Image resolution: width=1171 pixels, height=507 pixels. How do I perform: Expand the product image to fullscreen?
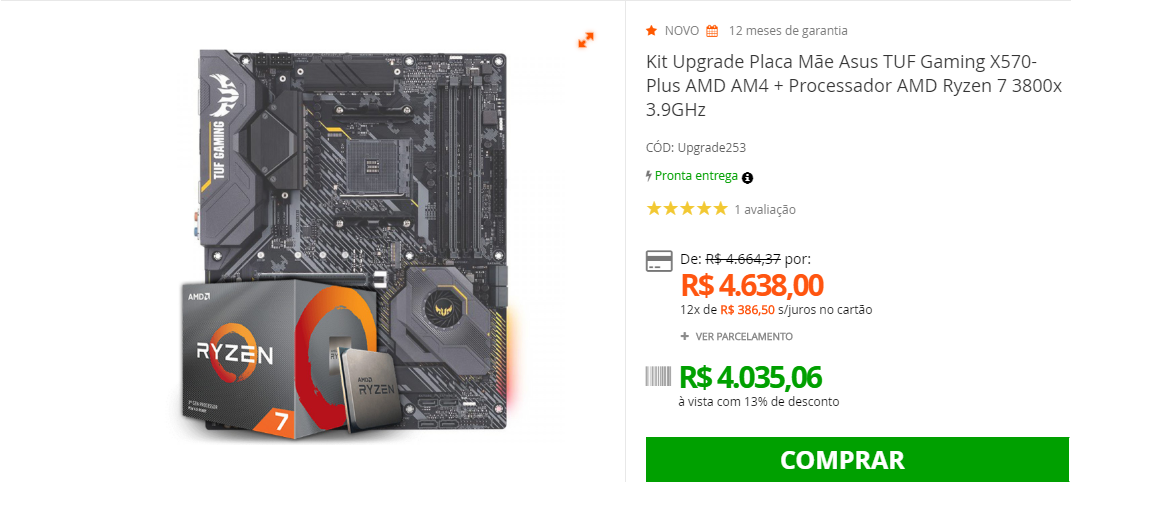[x=586, y=40]
